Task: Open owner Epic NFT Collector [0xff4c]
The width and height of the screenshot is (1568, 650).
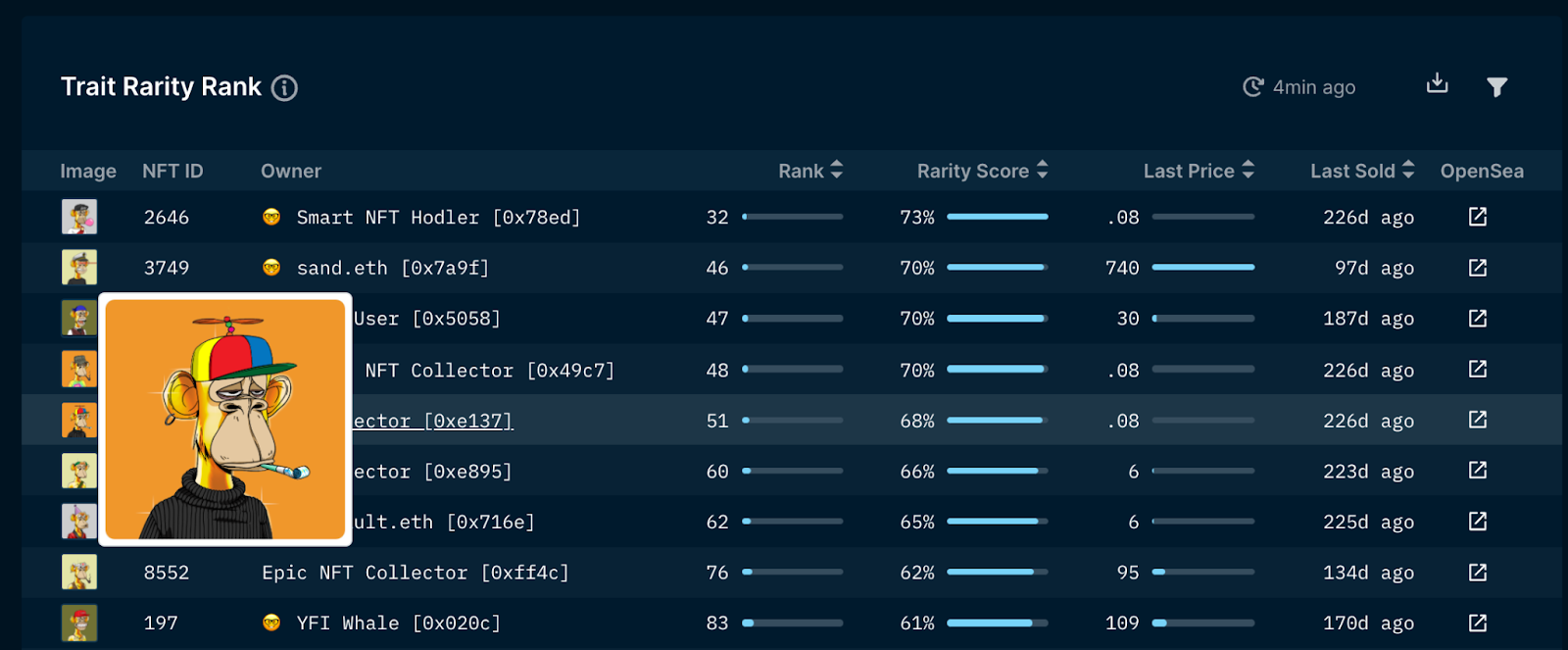Action: pos(416,573)
